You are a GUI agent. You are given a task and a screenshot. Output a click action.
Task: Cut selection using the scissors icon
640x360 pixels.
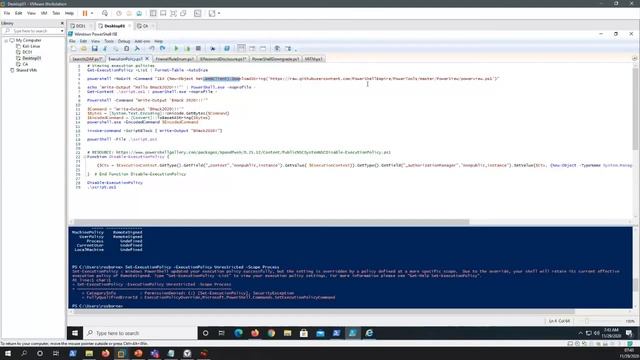tap(105, 49)
